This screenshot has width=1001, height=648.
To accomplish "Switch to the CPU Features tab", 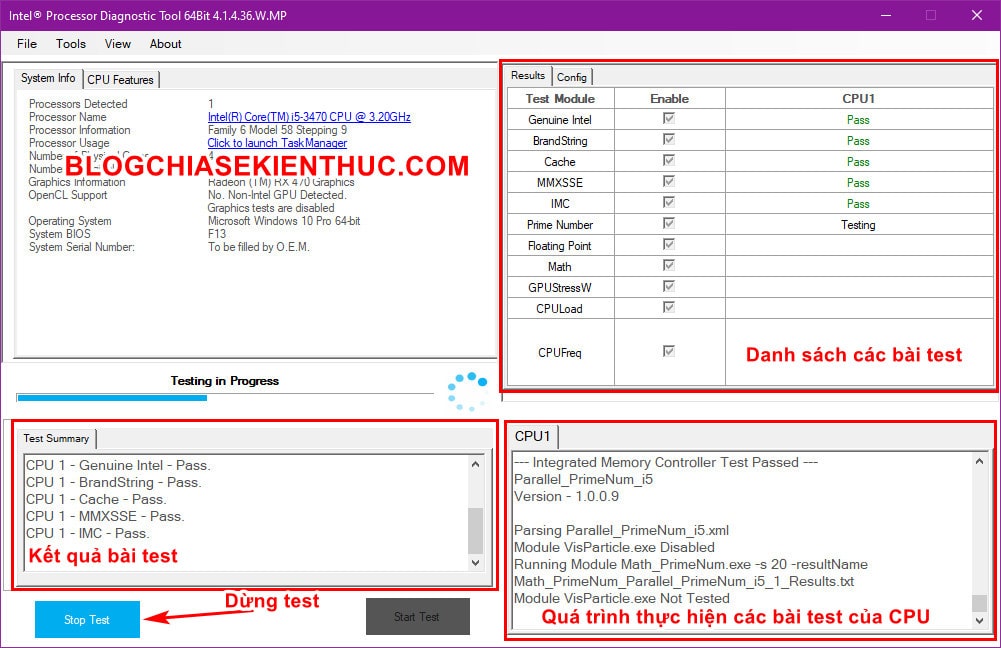I will 121,80.
